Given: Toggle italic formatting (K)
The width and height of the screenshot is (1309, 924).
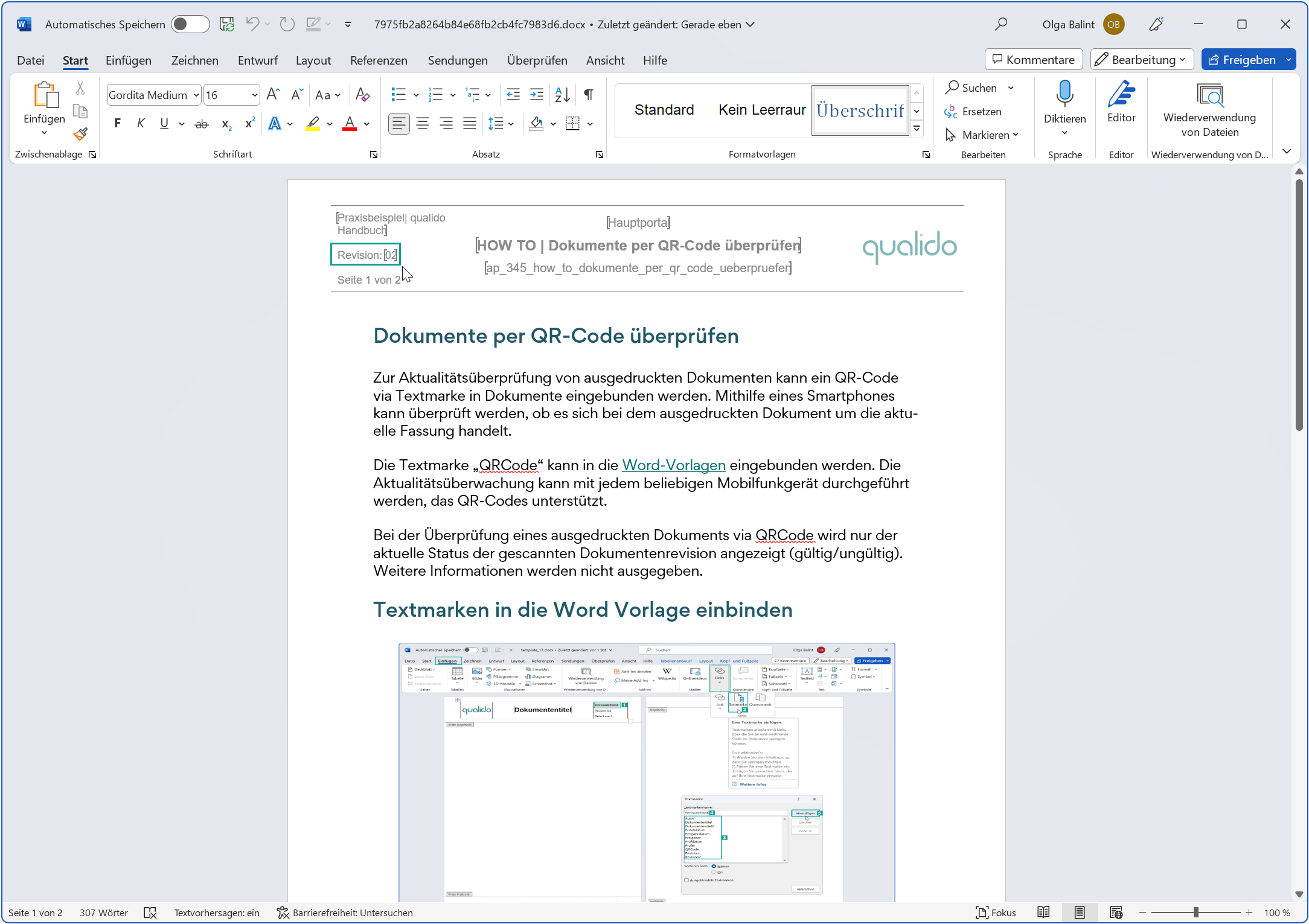Looking at the screenshot, I should point(141,124).
